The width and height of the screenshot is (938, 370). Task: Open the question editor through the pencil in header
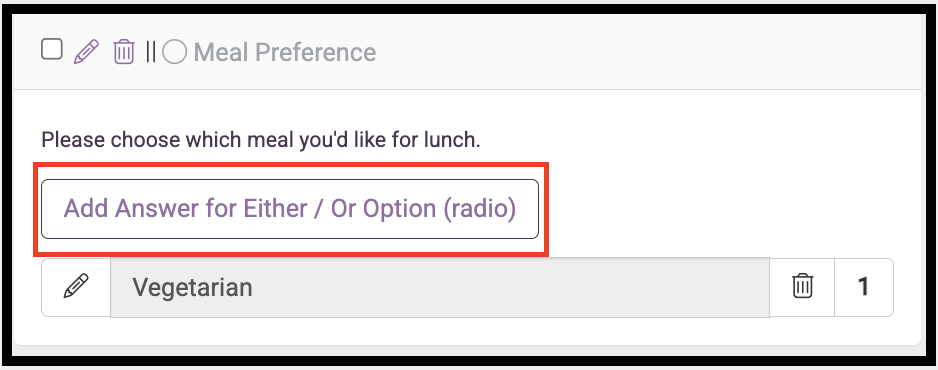click(x=86, y=51)
